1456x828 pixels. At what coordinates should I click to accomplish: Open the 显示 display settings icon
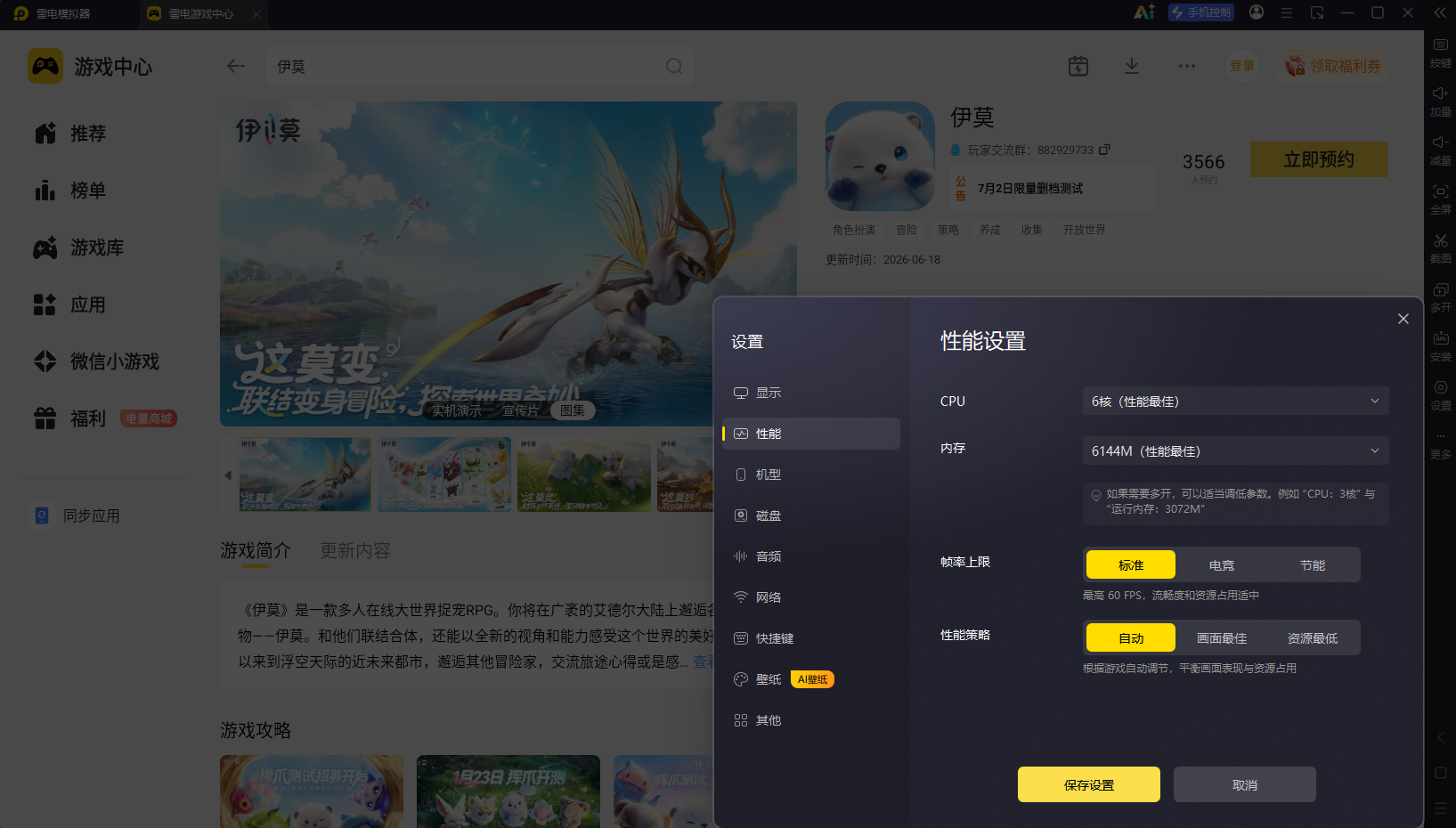tap(740, 393)
